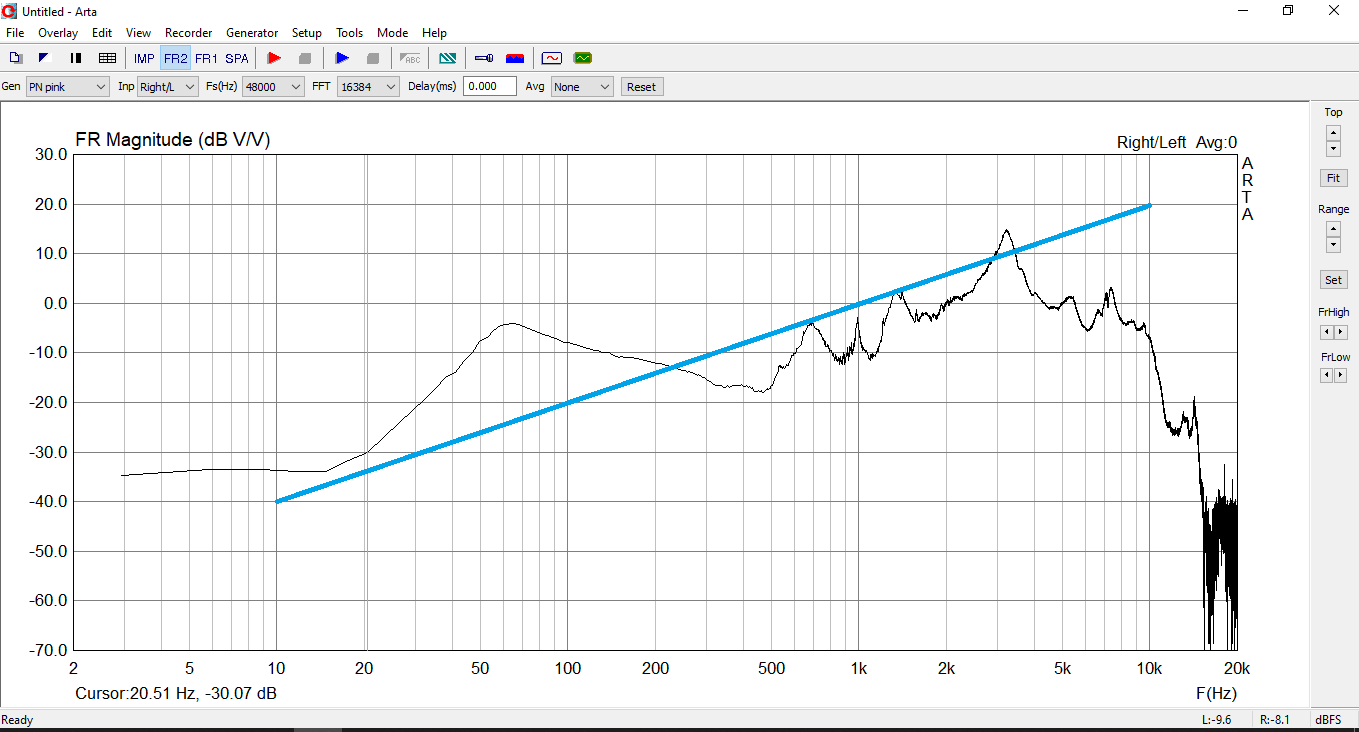Image resolution: width=1359 pixels, height=732 pixels.
Task: Decrease graph Top with down arrow
Action: [1333, 148]
